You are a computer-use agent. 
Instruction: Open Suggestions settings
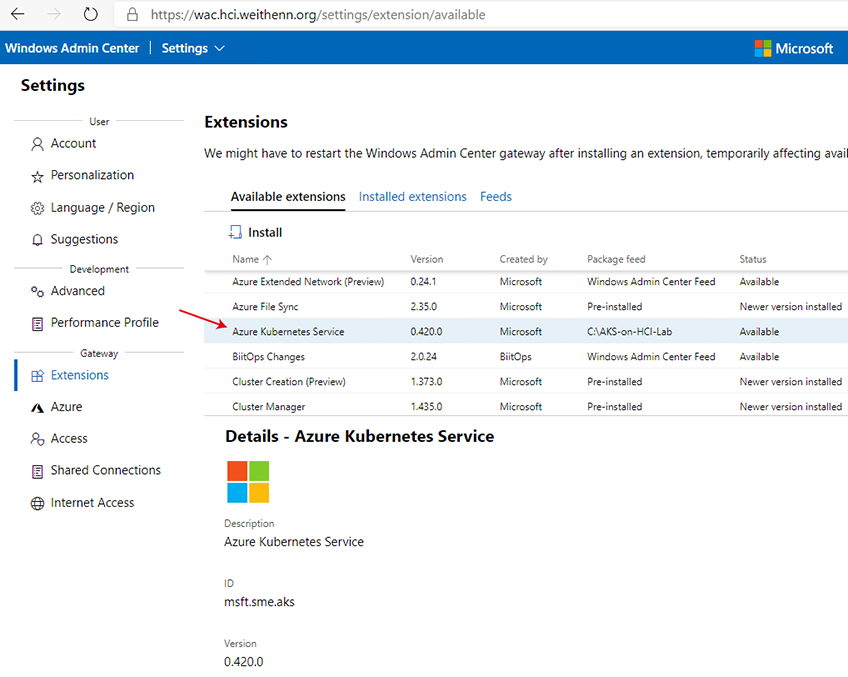tap(84, 239)
